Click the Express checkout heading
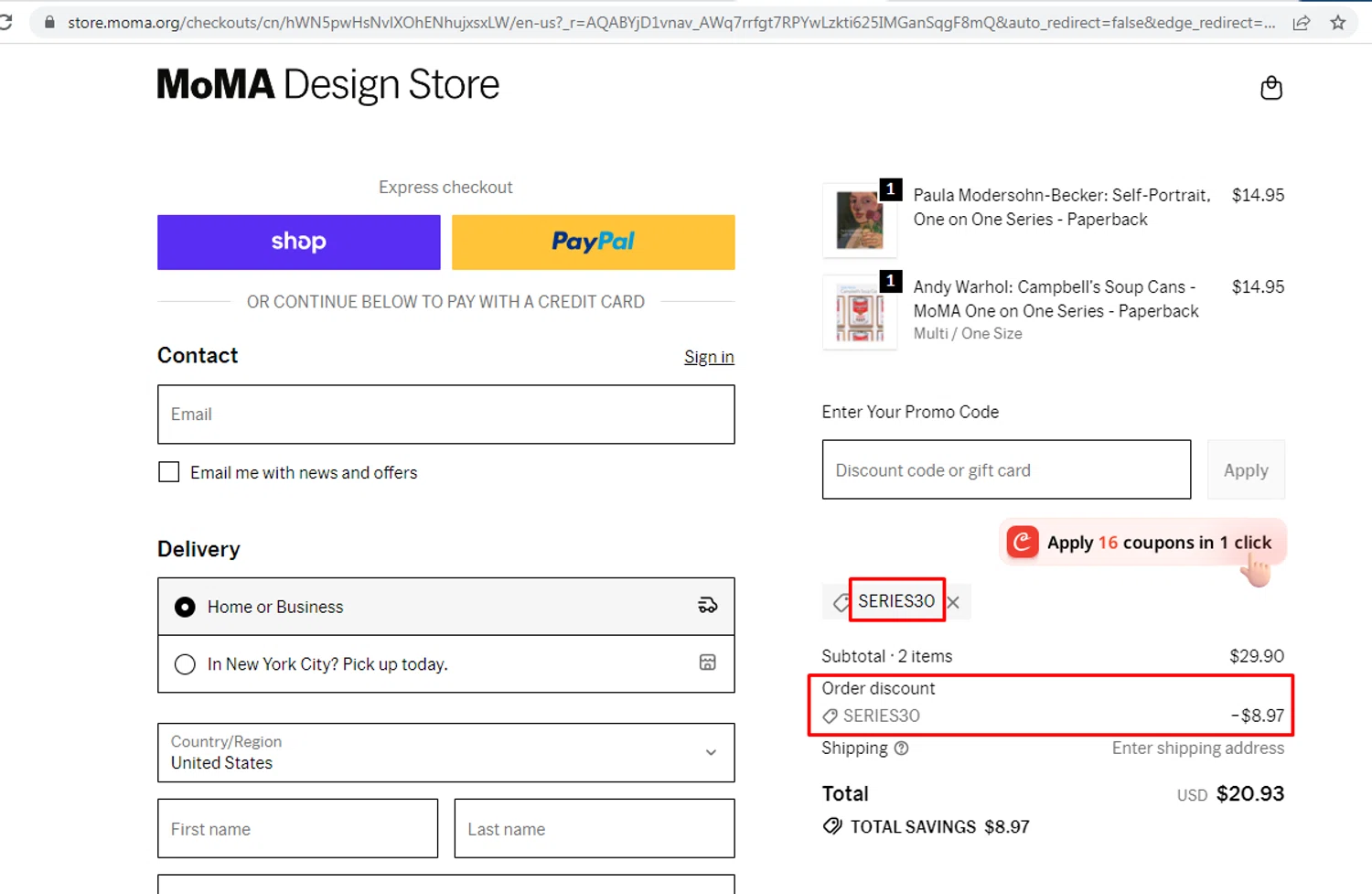 (x=445, y=188)
